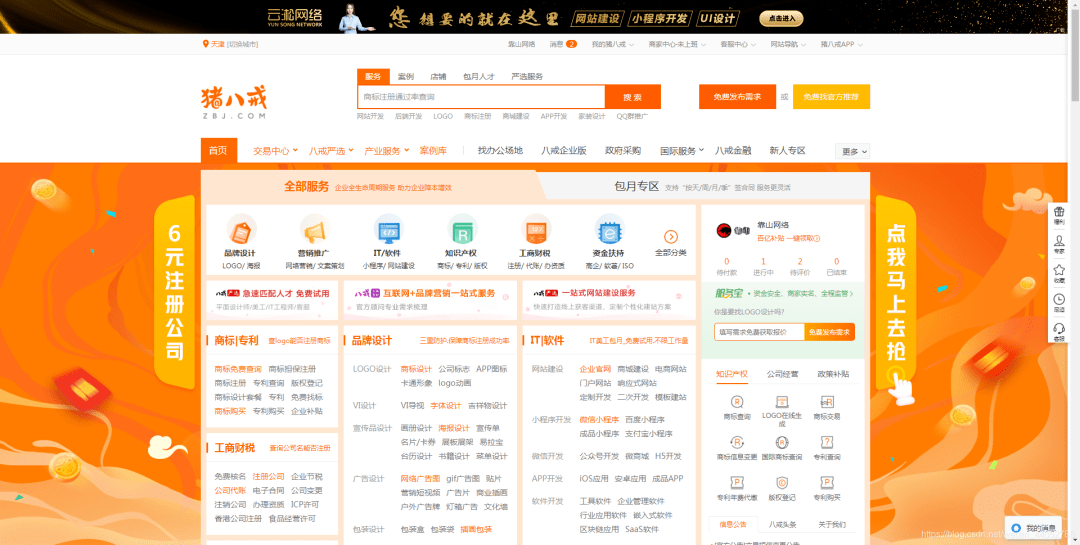Screen dimensions: 1080x545
Task: Click the 填写需求免费获取报价 input
Action: click(759, 332)
